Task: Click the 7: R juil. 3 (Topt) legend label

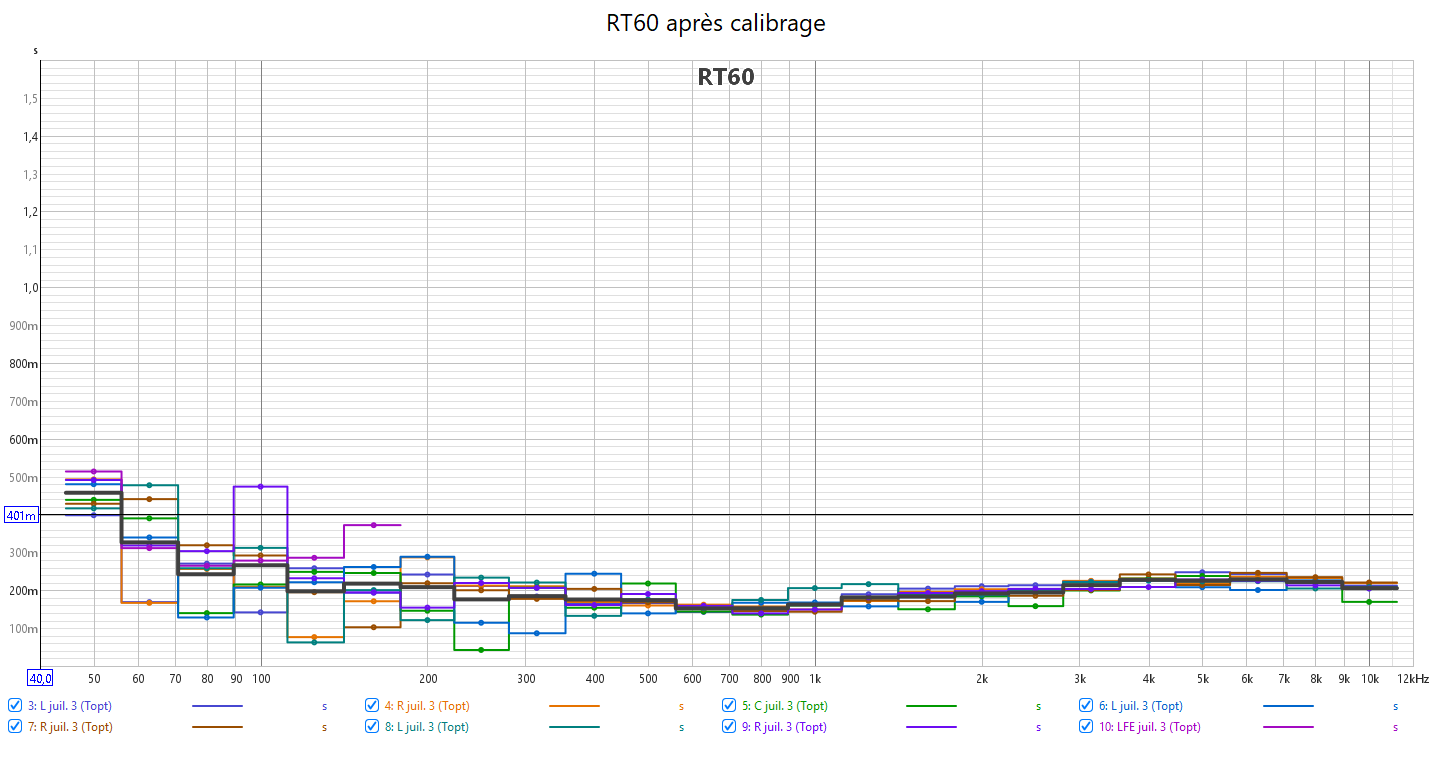Action: pos(70,727)
